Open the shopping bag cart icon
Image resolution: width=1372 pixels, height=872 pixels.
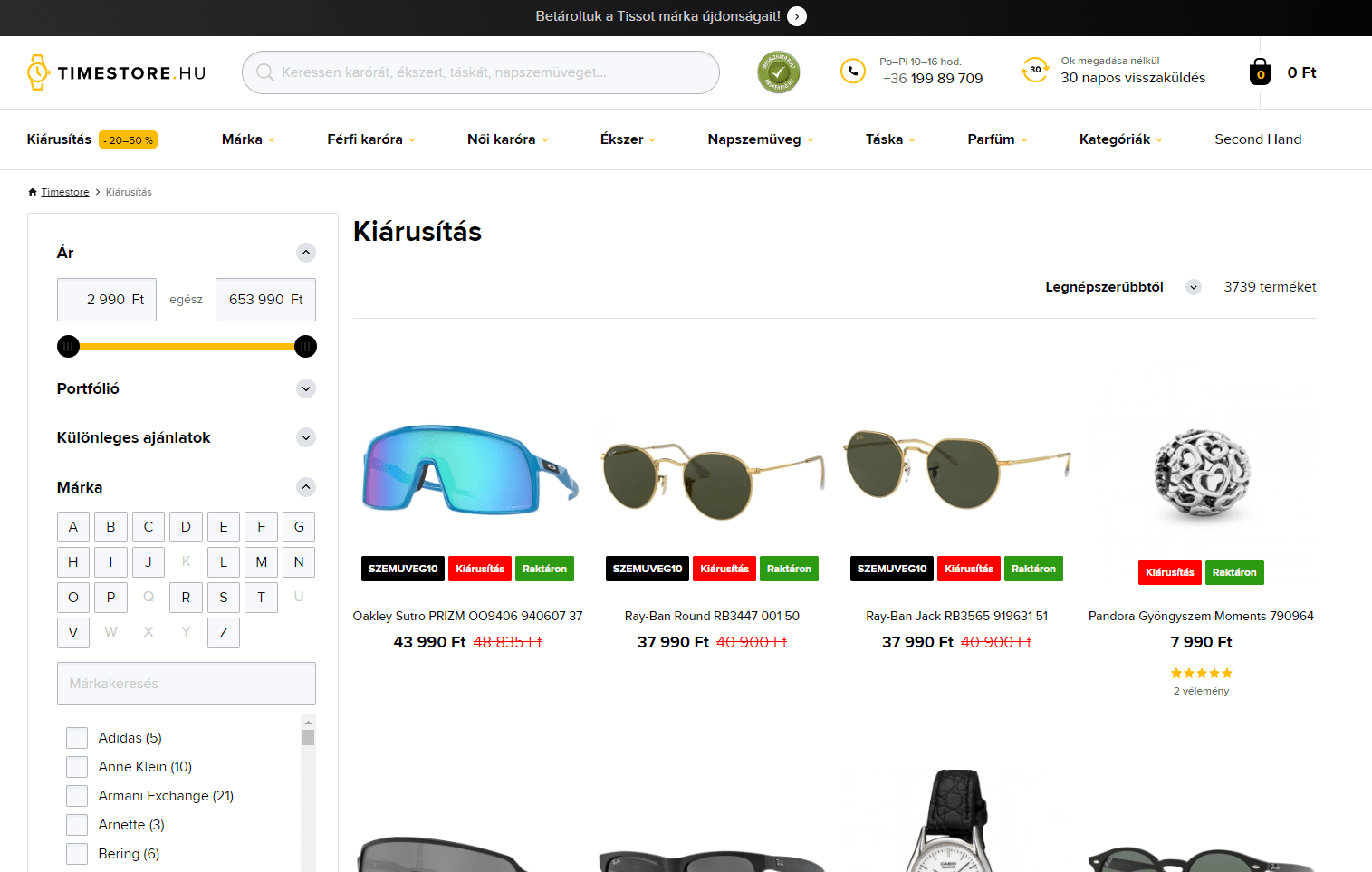[x=1260, y=72]
